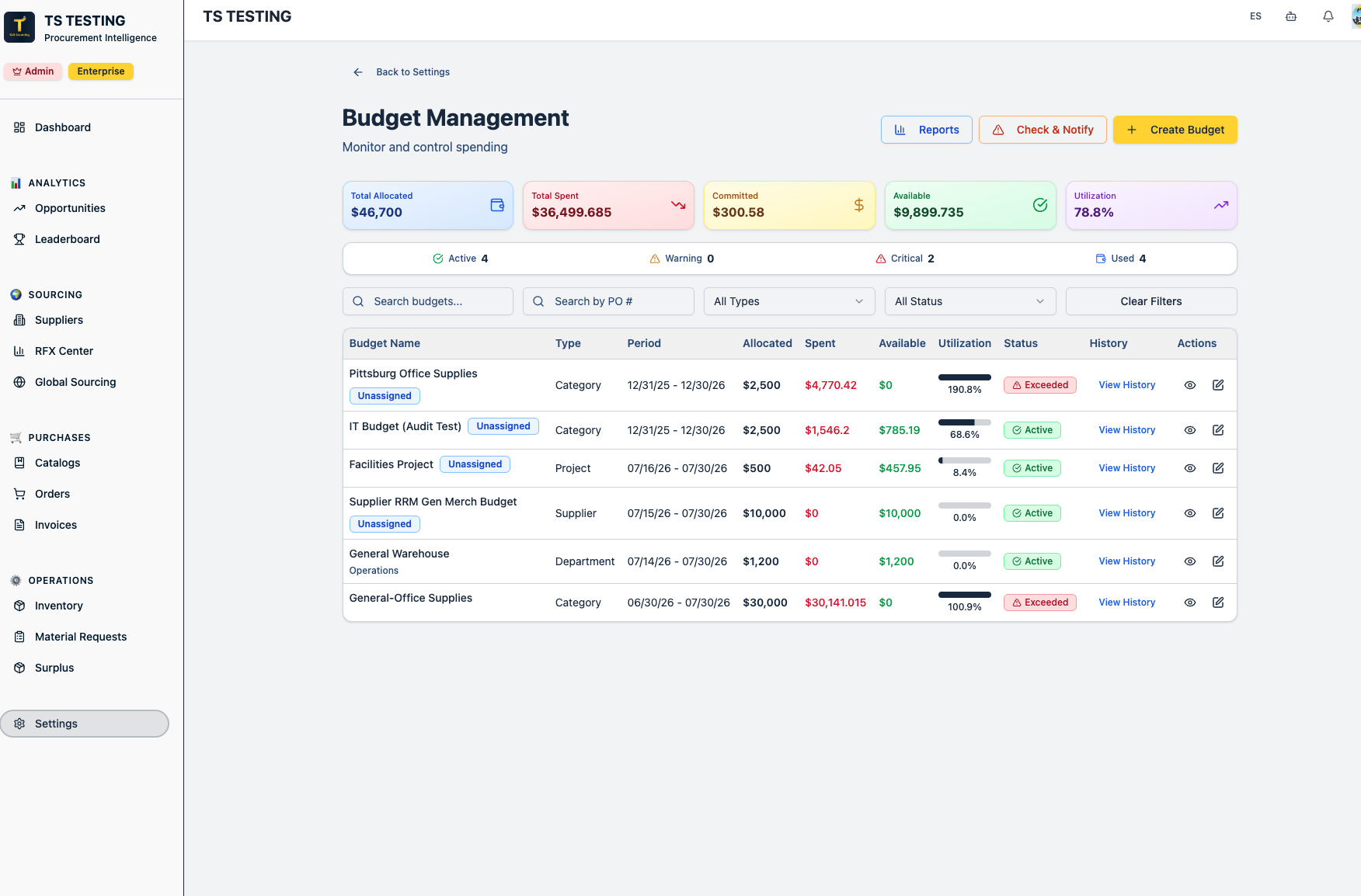Click the Enterprise plan badge
This screenshot has width=1361, height=896.
pos(101,71)
